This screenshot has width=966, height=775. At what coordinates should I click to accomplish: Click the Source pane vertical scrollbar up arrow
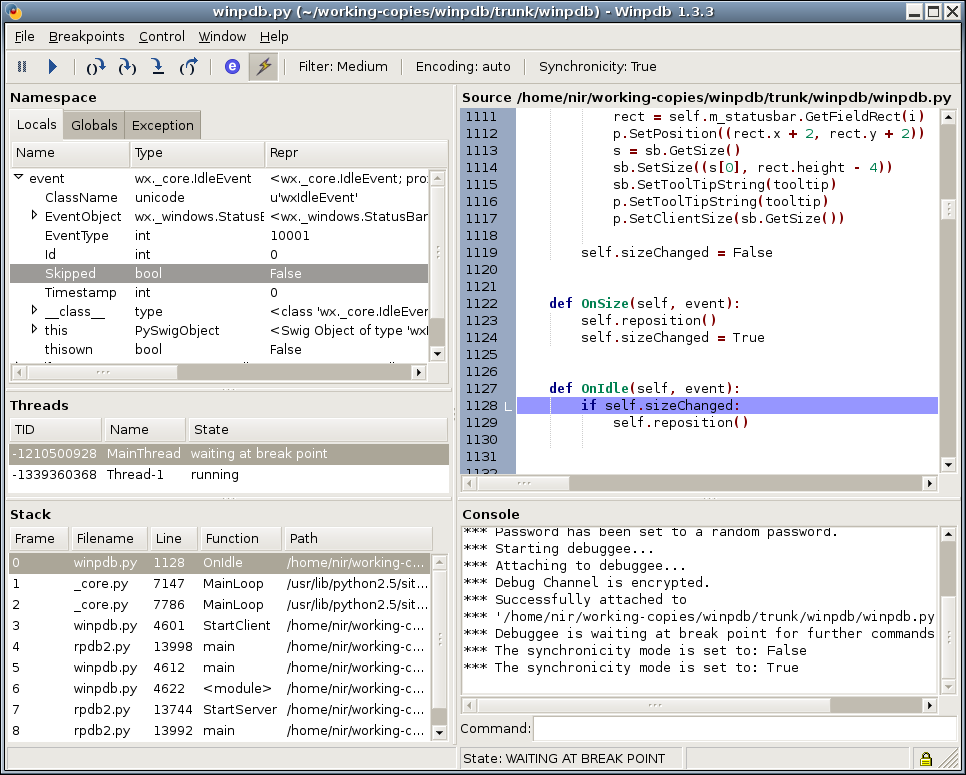[948, 116]
